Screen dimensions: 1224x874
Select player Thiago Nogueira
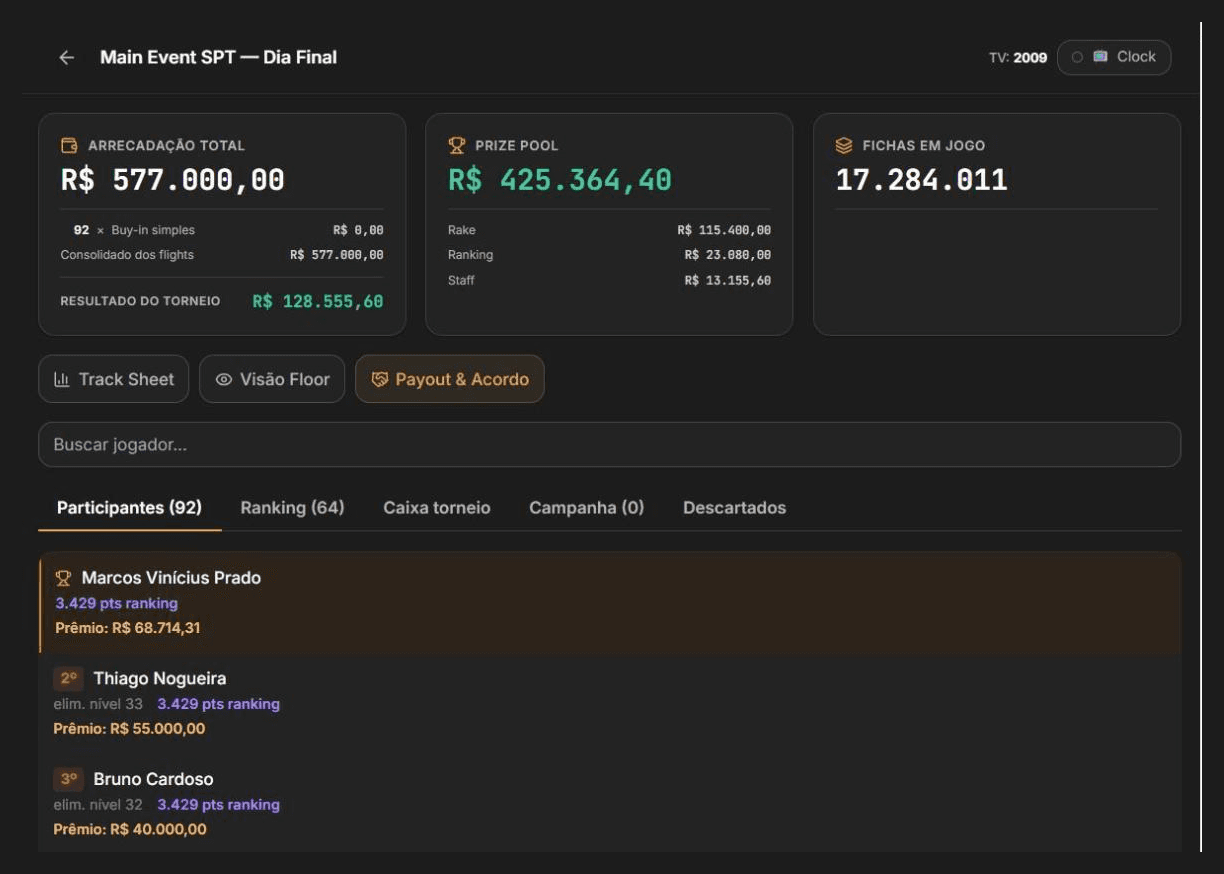click(160, 679)
